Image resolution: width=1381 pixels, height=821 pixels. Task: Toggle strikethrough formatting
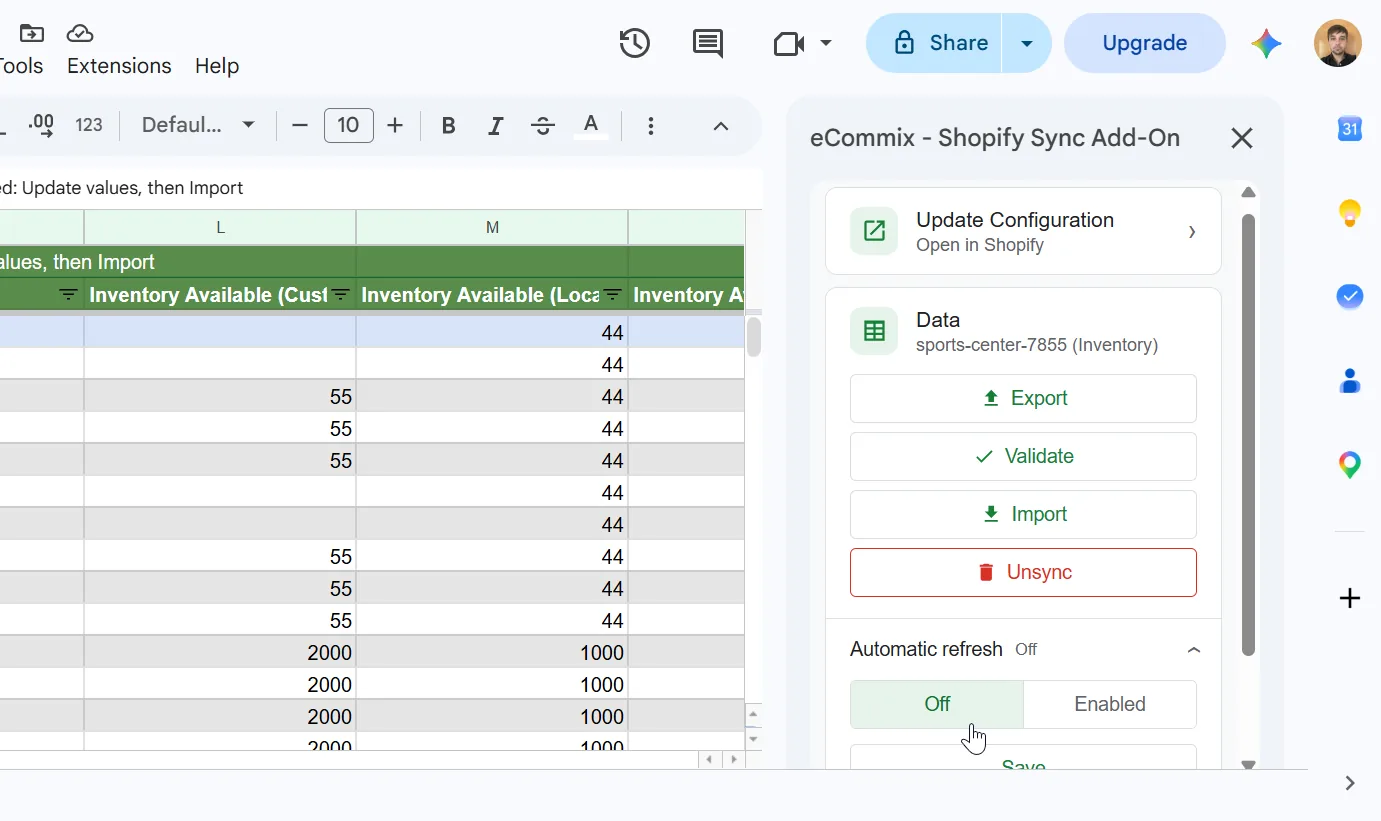coord(543,125)
